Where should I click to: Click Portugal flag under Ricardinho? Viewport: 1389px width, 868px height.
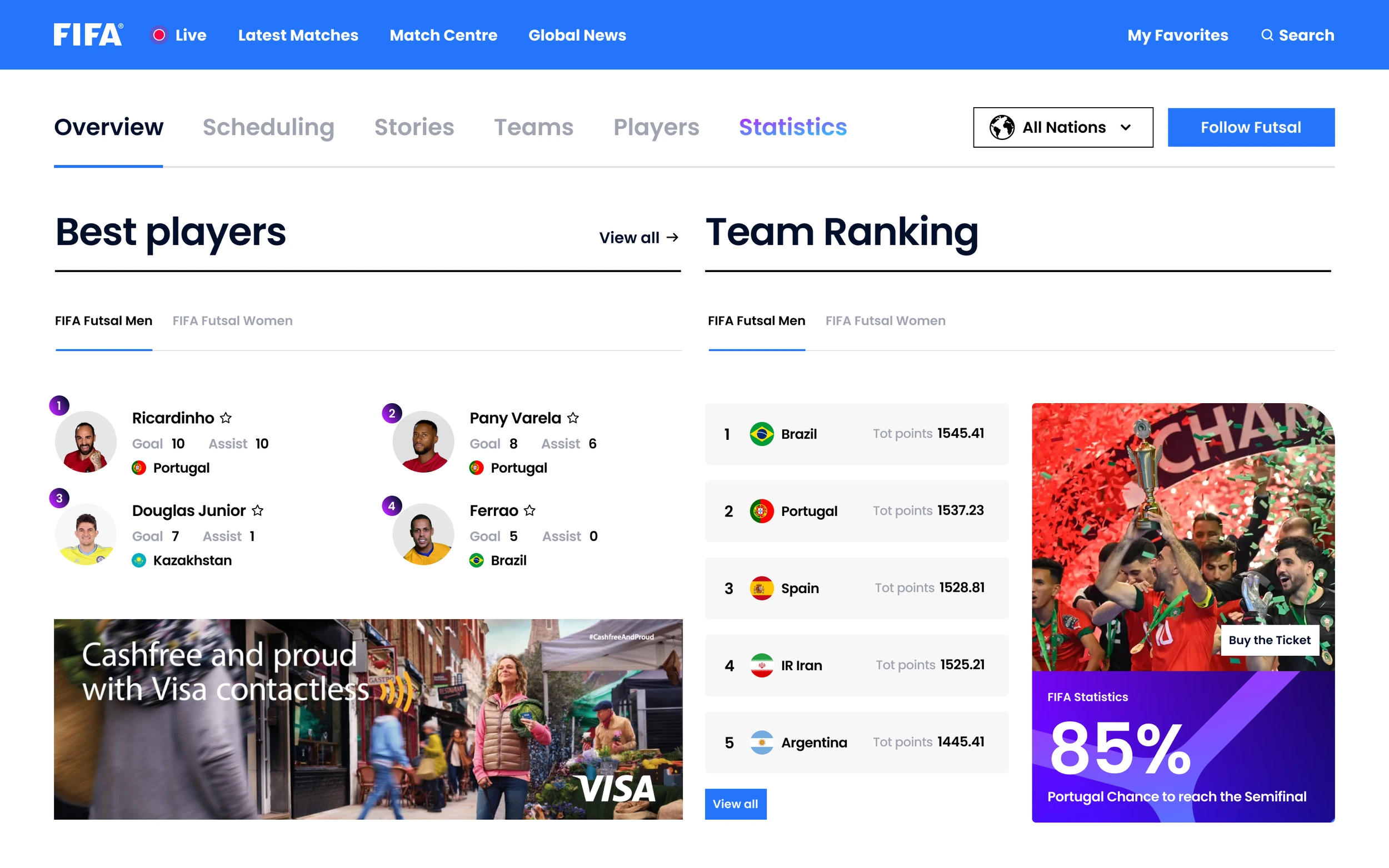[x=139, y=468]
